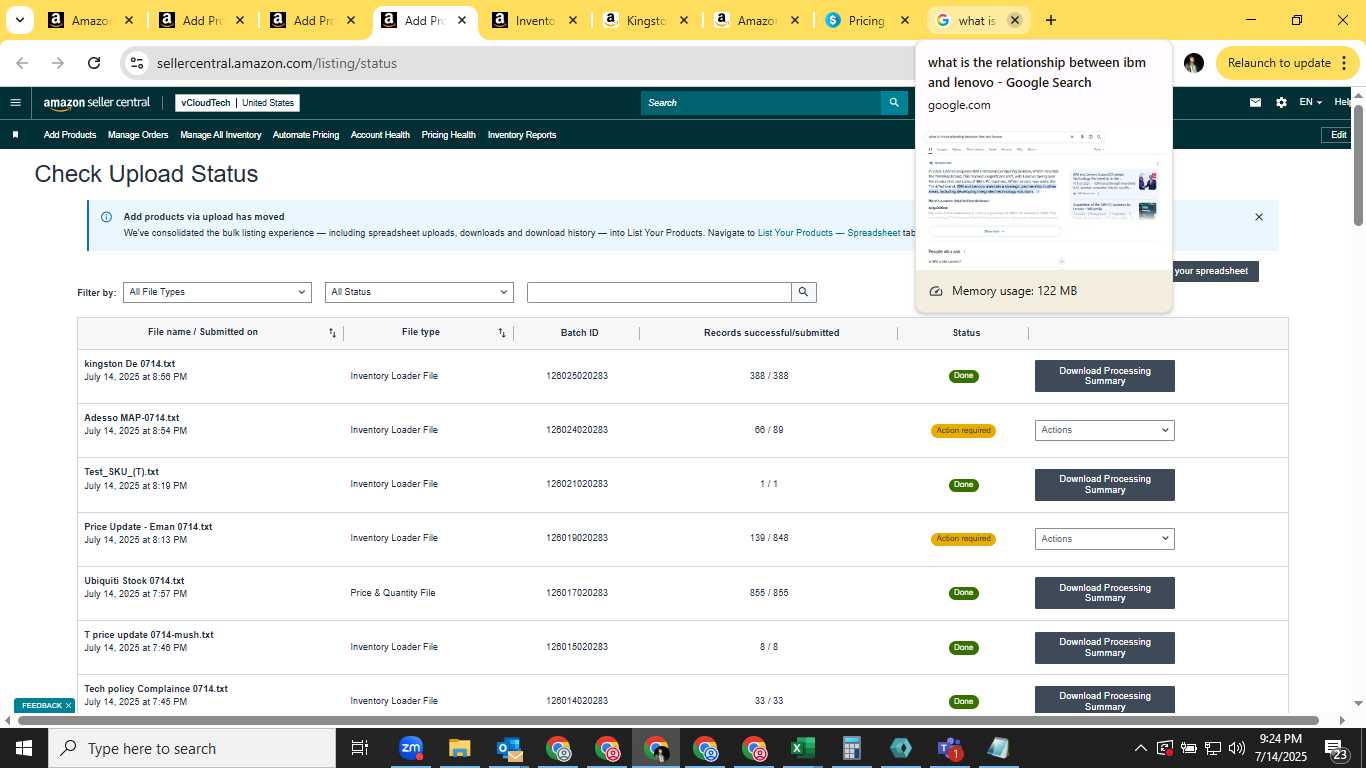Viewport: 1366px width, 768px height.
Task: Click the horizontal page scrollbar
Action: (x=668, y=720)
